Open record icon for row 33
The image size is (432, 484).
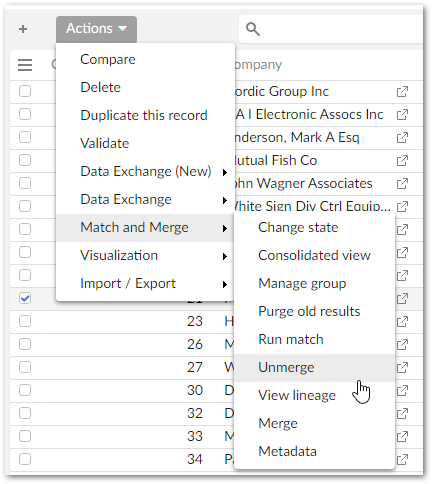[402, 436]
